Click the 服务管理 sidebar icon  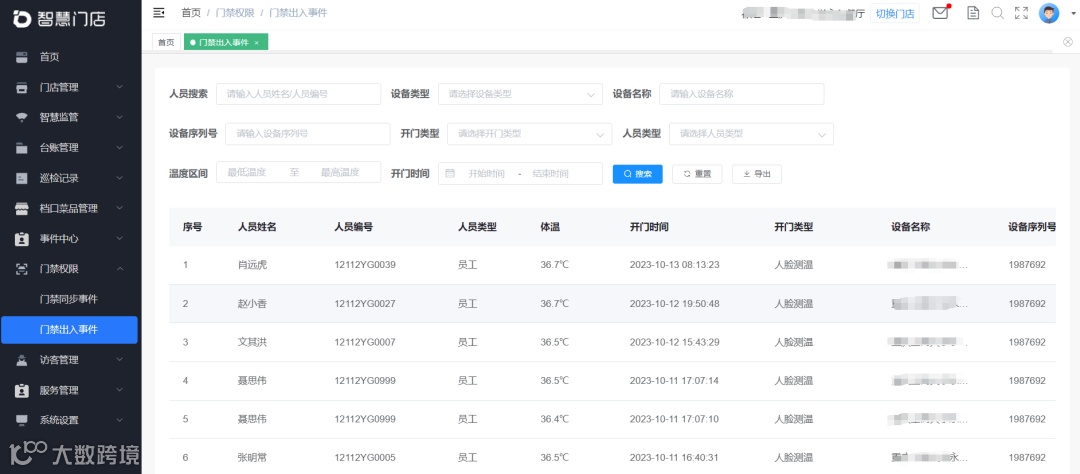(x=22, y=390)
